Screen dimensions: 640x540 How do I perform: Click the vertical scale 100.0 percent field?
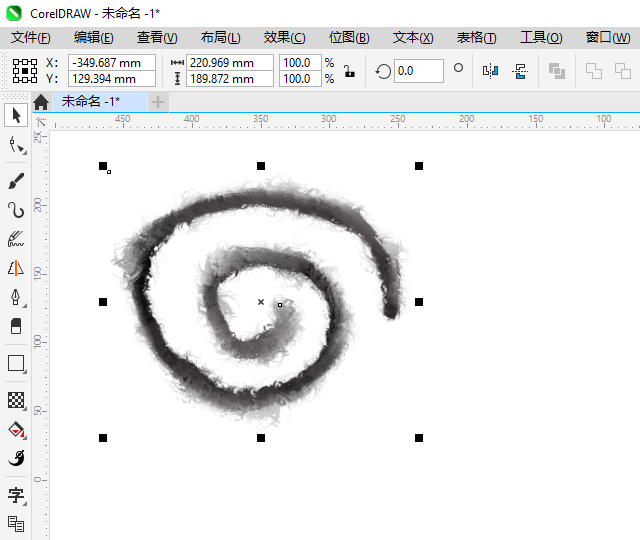[300, 79]
